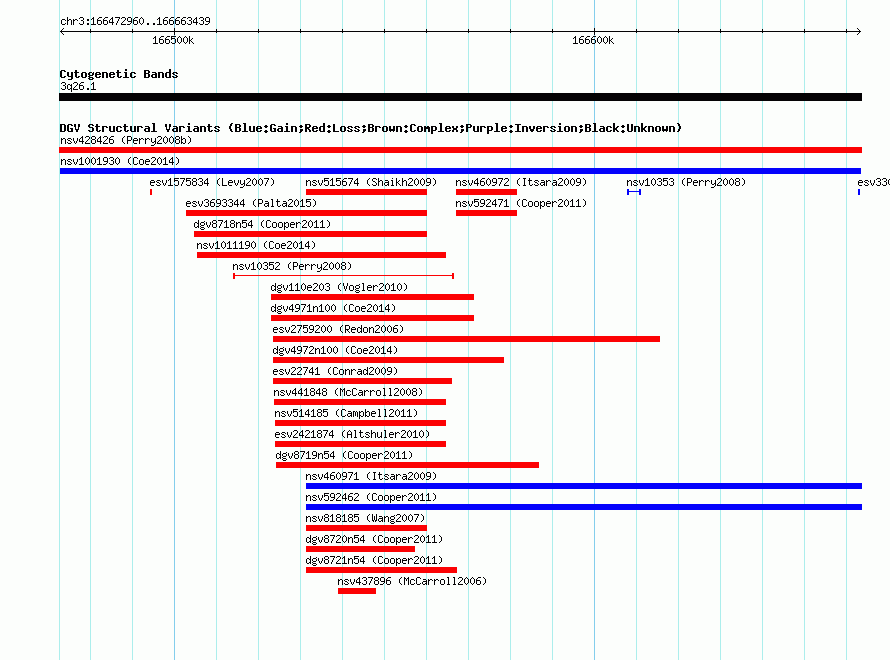
Task: Click the red bar under dgv4972n100
Action: coord(388,360)
